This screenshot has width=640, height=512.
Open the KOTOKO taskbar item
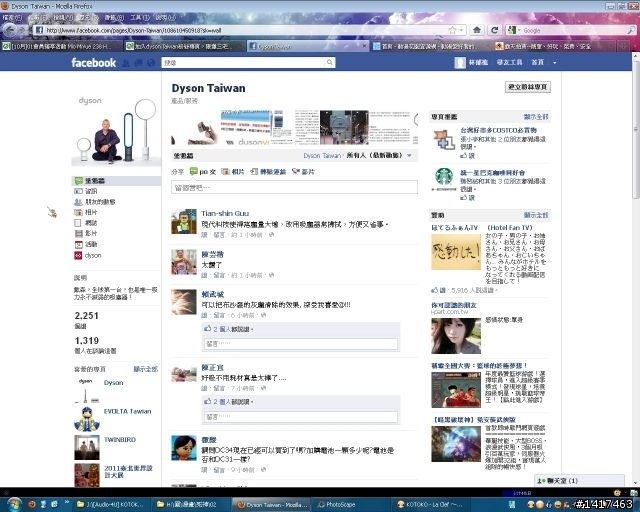tap(429, 505)
